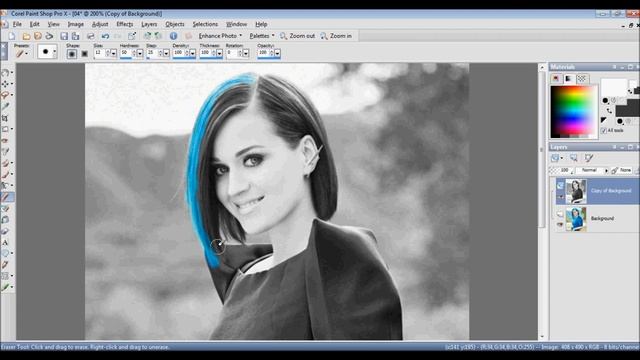Open Enhance Photo dropdown
The height and width of the screenshot is (360, 640).
pyautogui.click(x=220, y=36)
